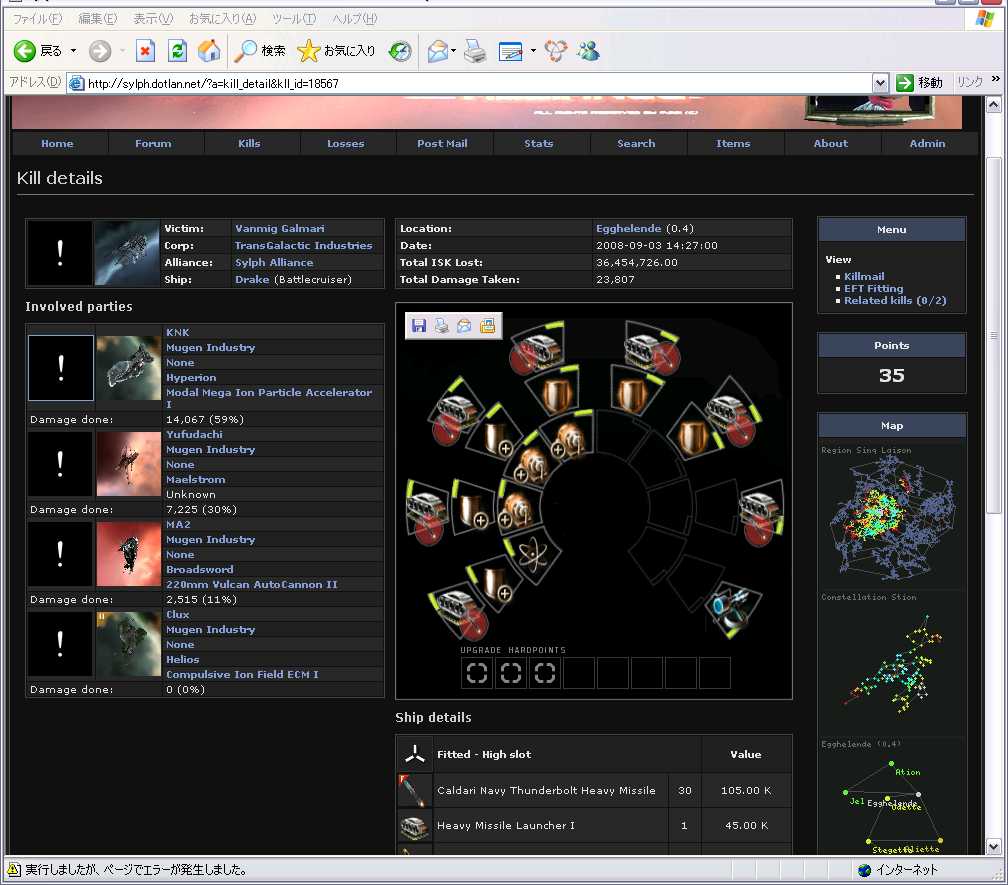Email fitting image via image toolbar envelope
Viewport: 1008px width, 885px height.
[464, 326]
